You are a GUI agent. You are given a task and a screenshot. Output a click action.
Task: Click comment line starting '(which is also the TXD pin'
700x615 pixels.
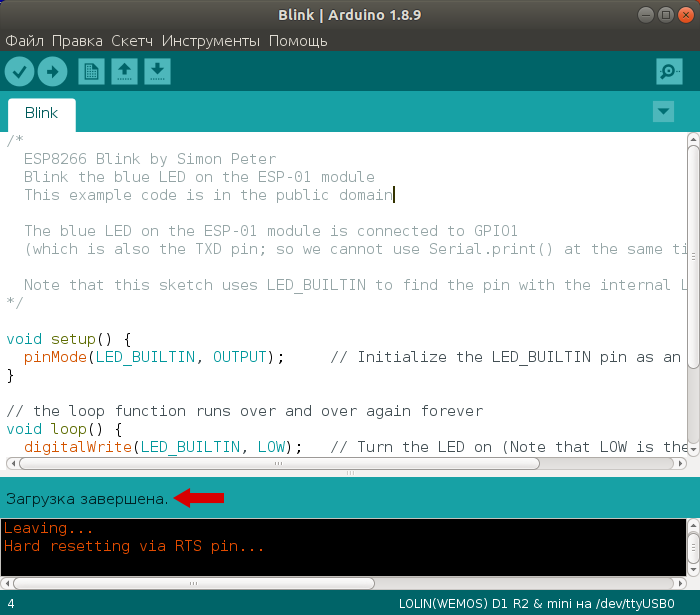coord(355,249)
